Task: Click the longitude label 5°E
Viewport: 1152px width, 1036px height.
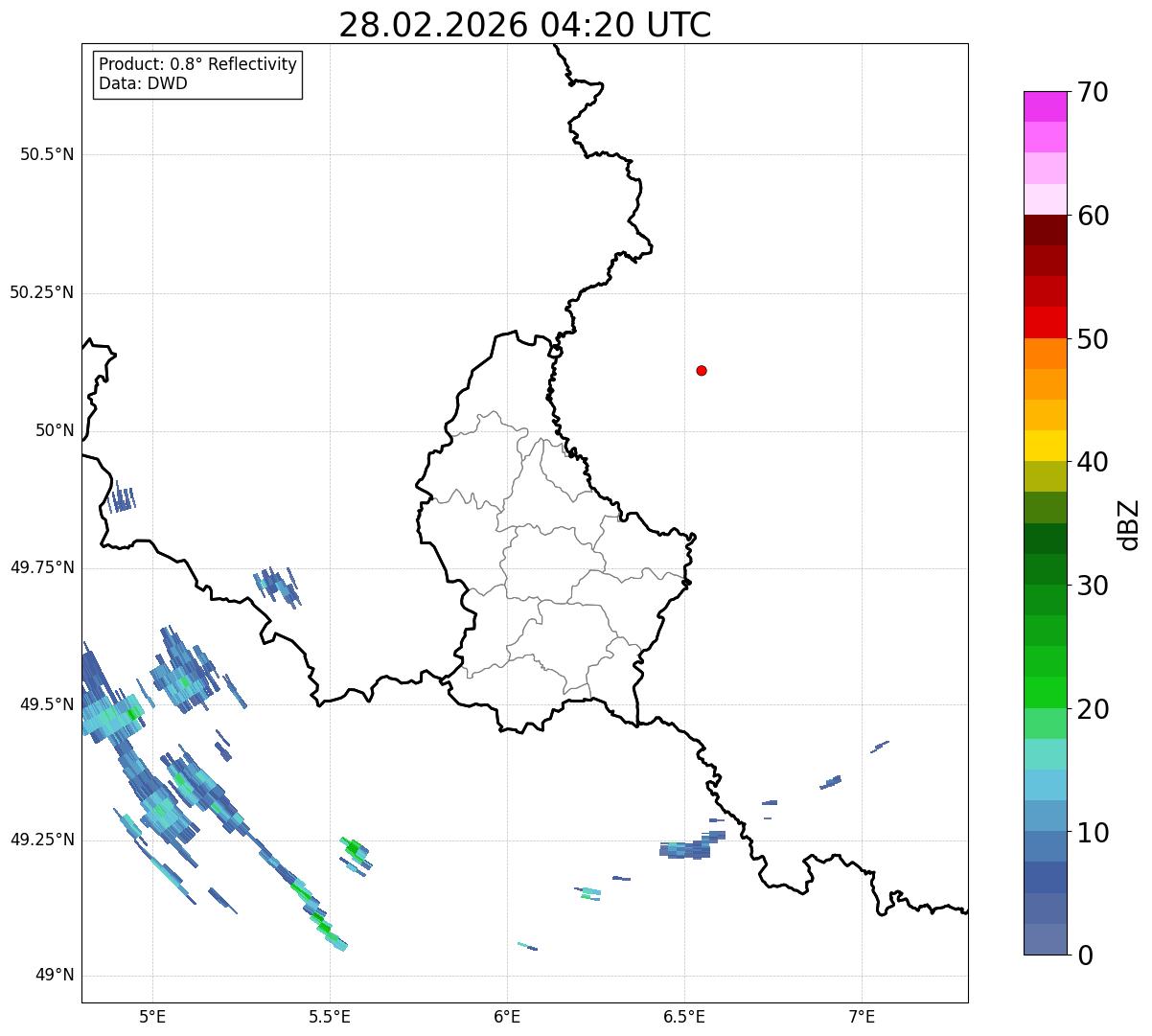Action: 152,1017
